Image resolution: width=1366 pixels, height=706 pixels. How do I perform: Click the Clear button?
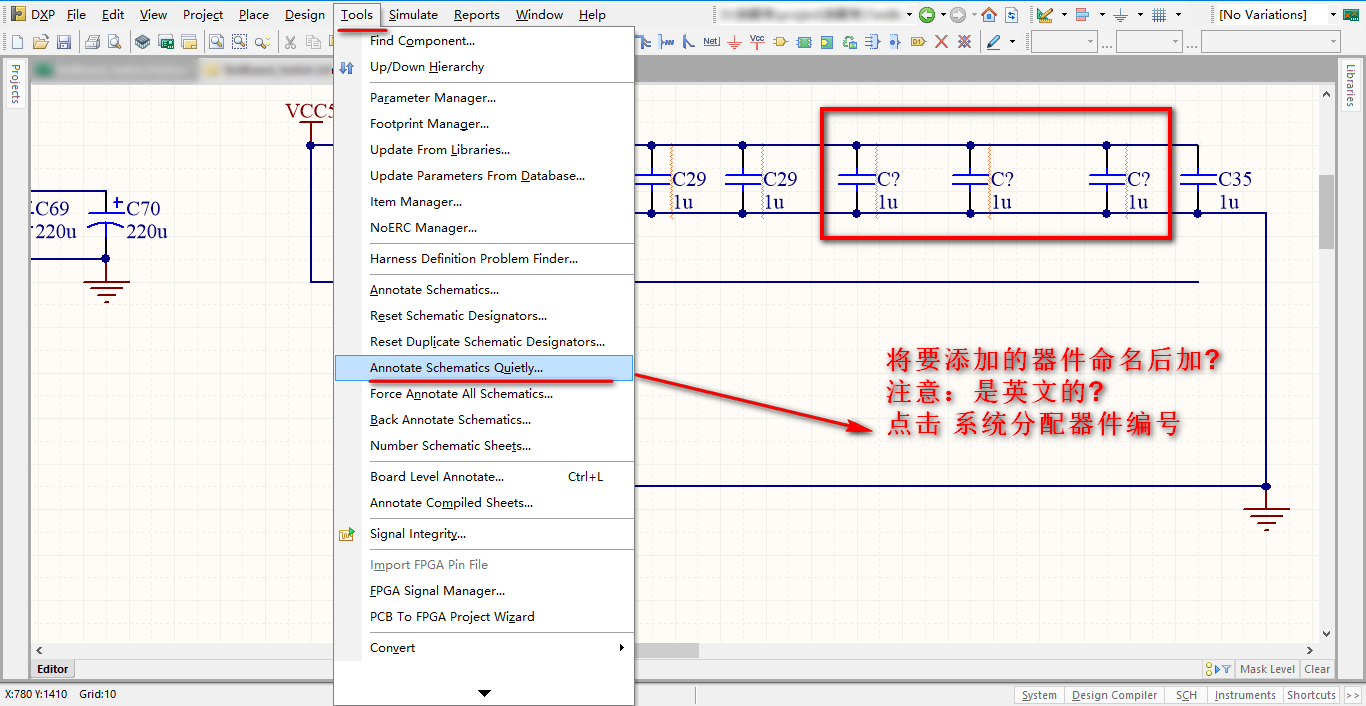pos(1317,670)
